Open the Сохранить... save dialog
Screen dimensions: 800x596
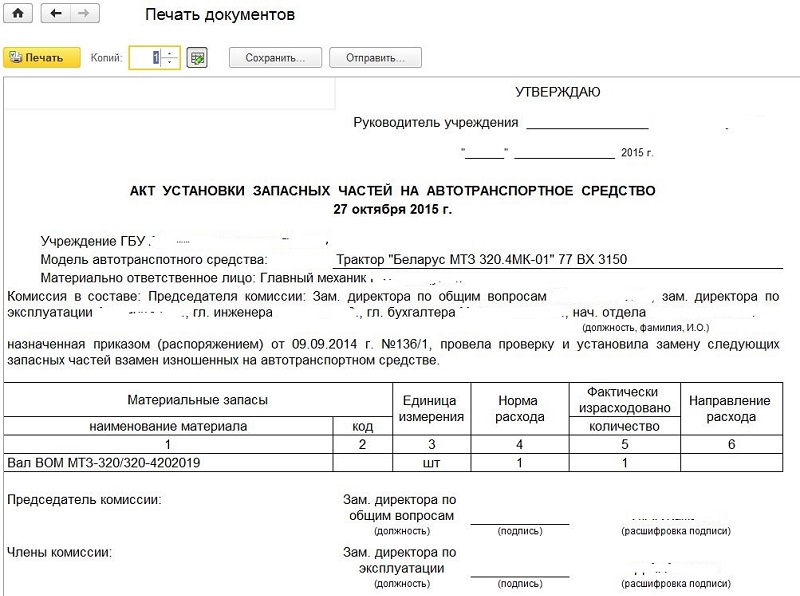pyautogui.click(x=275, y=58)
